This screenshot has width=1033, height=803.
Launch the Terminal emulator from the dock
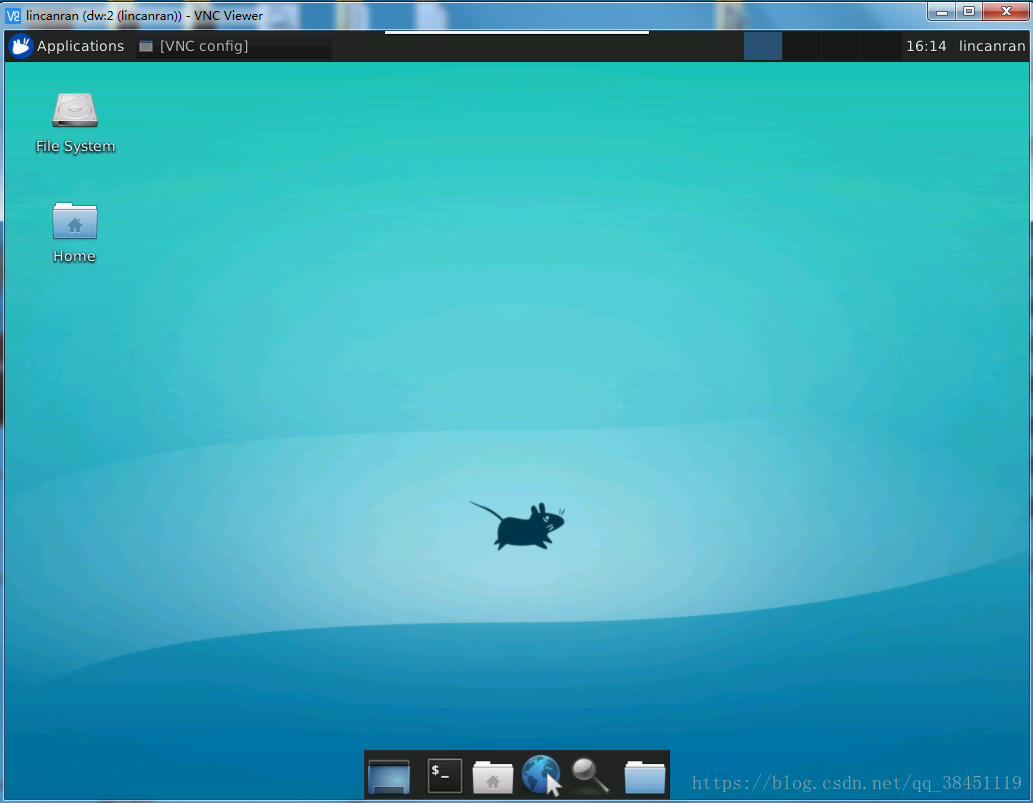(445, 776)
